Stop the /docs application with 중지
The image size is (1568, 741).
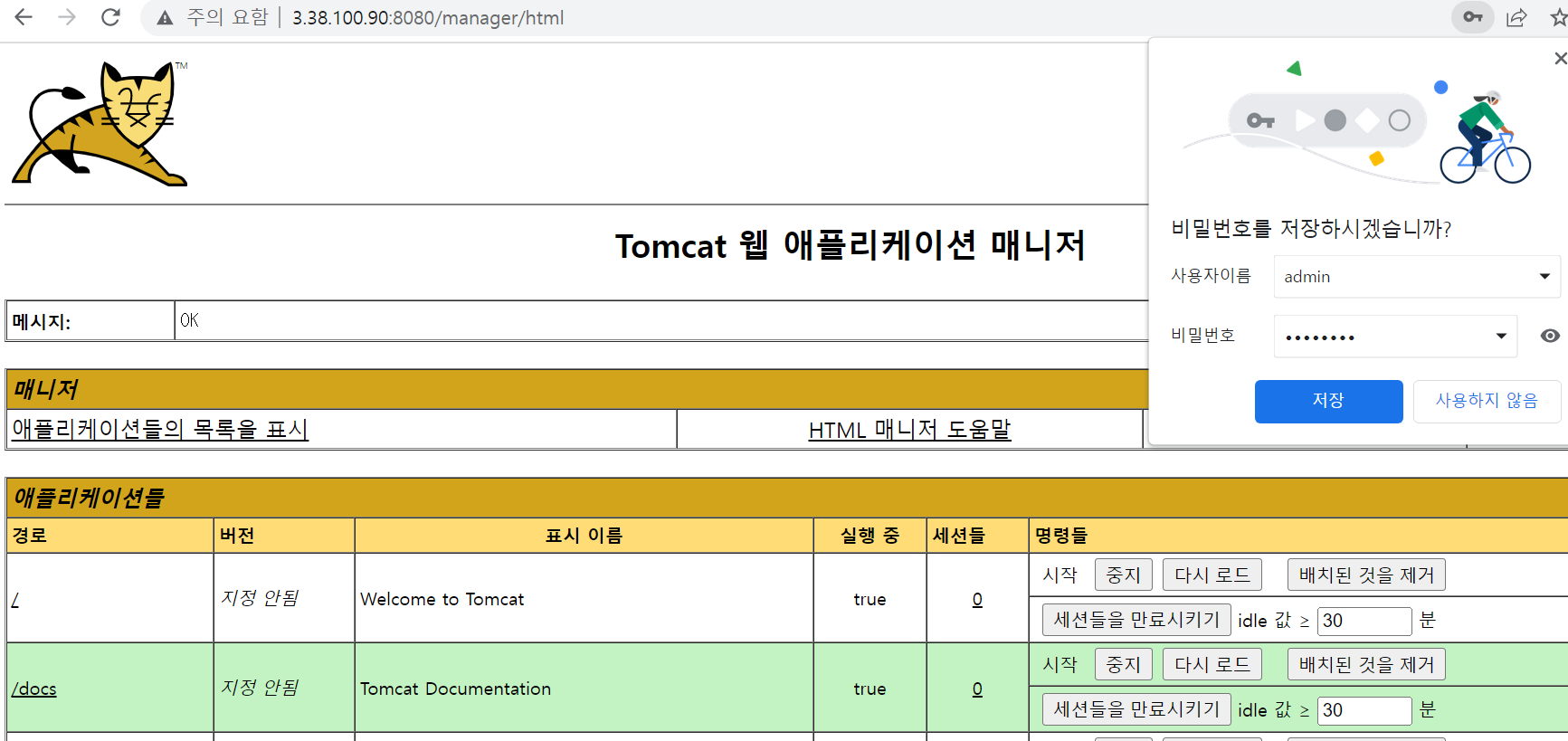[x=1123, y=664]
